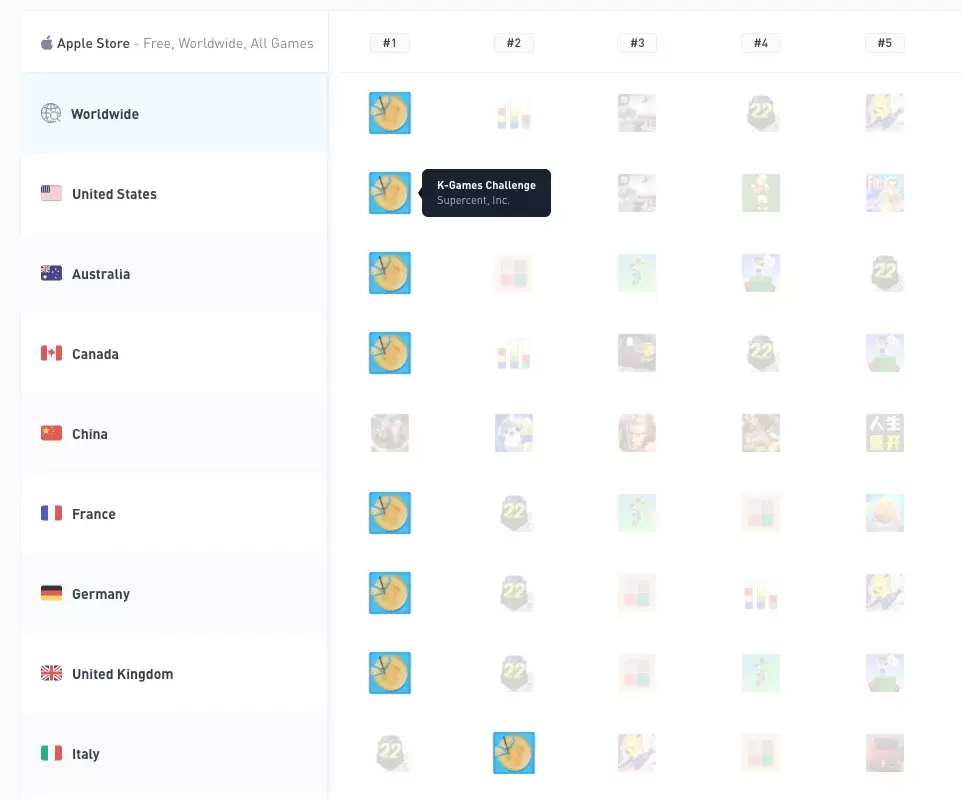Click the K-Games Challenge tooltip label

[x=486, y=185]
